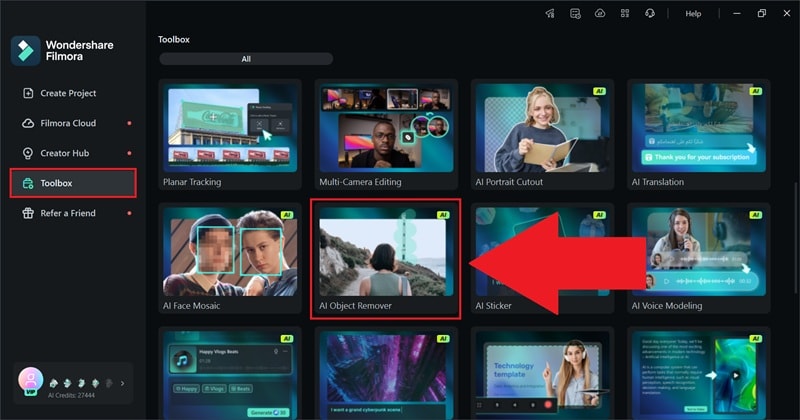Click the Toolbox briefcase icon in sidebar
The width and height of the screenshot is (800, 420).
28,183
